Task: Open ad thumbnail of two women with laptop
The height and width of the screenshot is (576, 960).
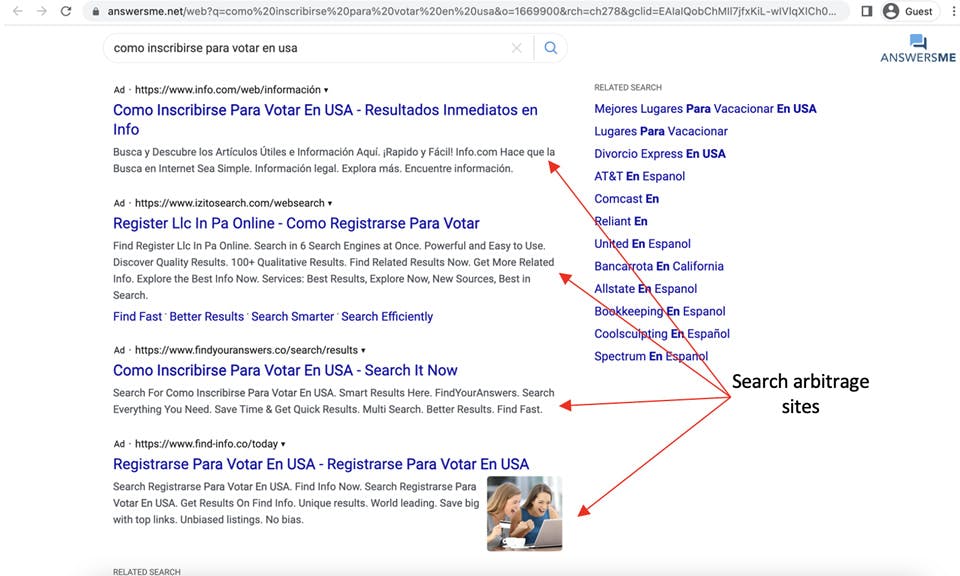Action: point(524,514)
